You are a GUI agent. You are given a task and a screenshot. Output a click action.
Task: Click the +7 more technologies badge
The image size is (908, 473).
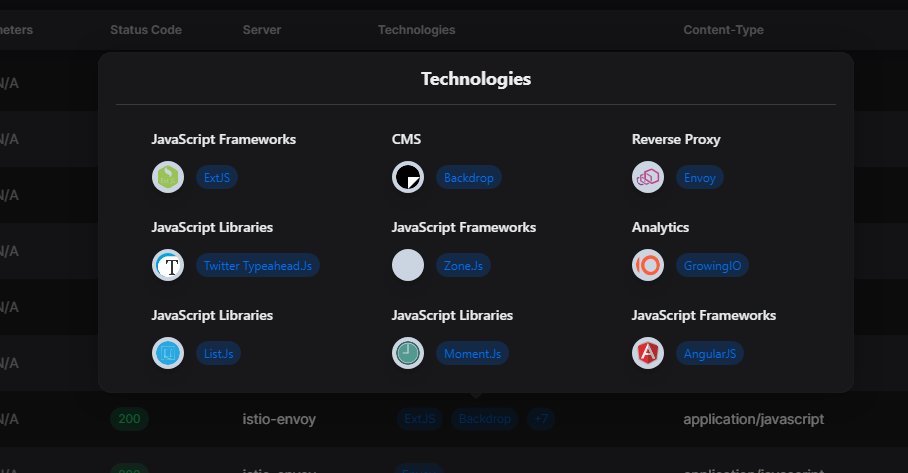coord(541,419)
